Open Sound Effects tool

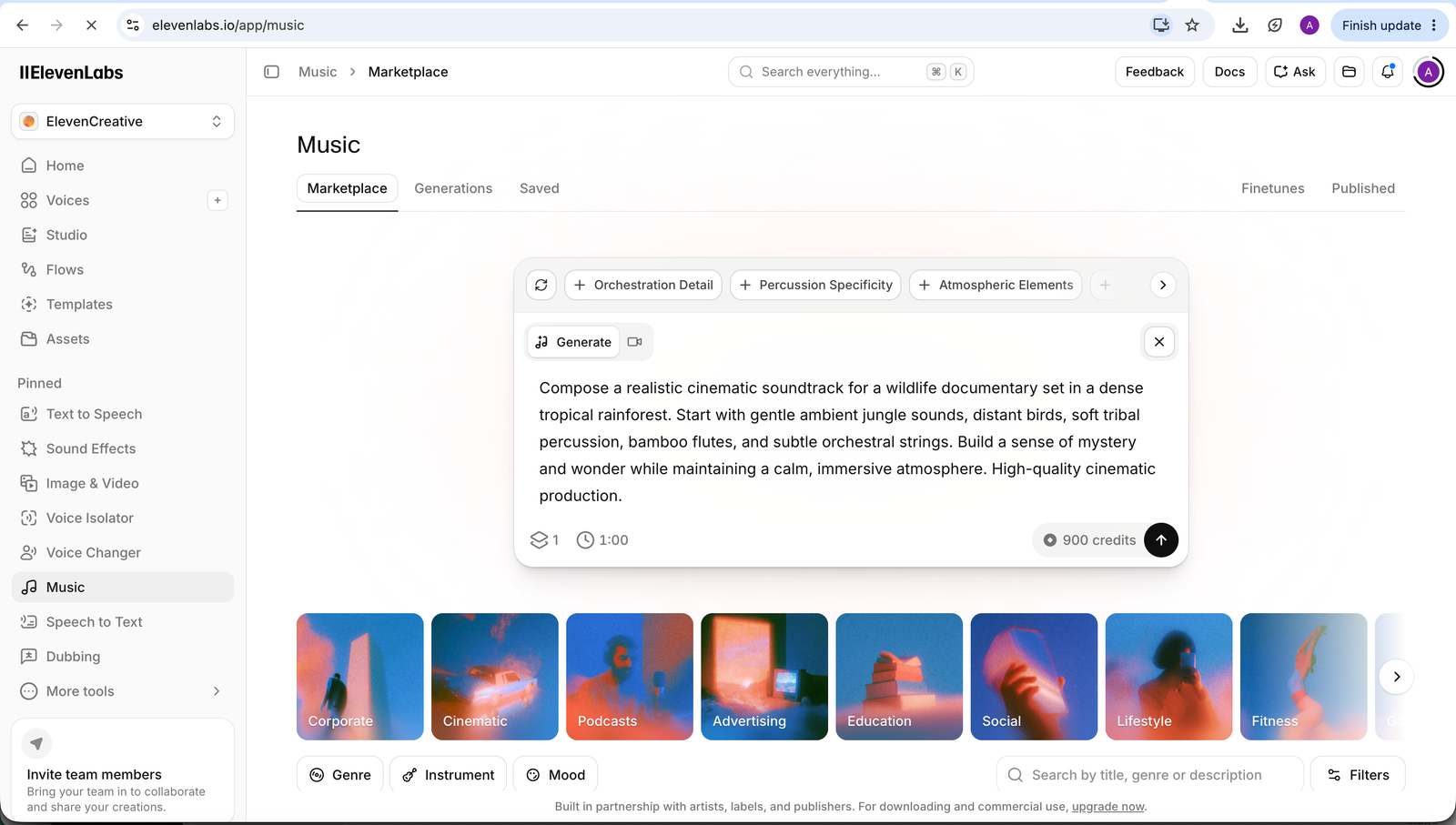point(123,448)
